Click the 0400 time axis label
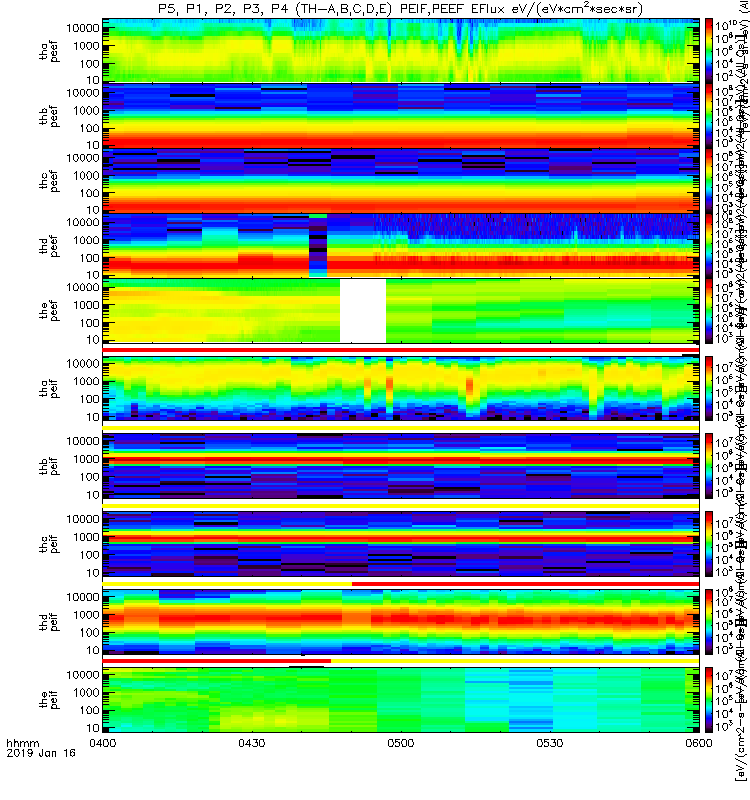The image size is (750, 800). click(x=103, y=743)
